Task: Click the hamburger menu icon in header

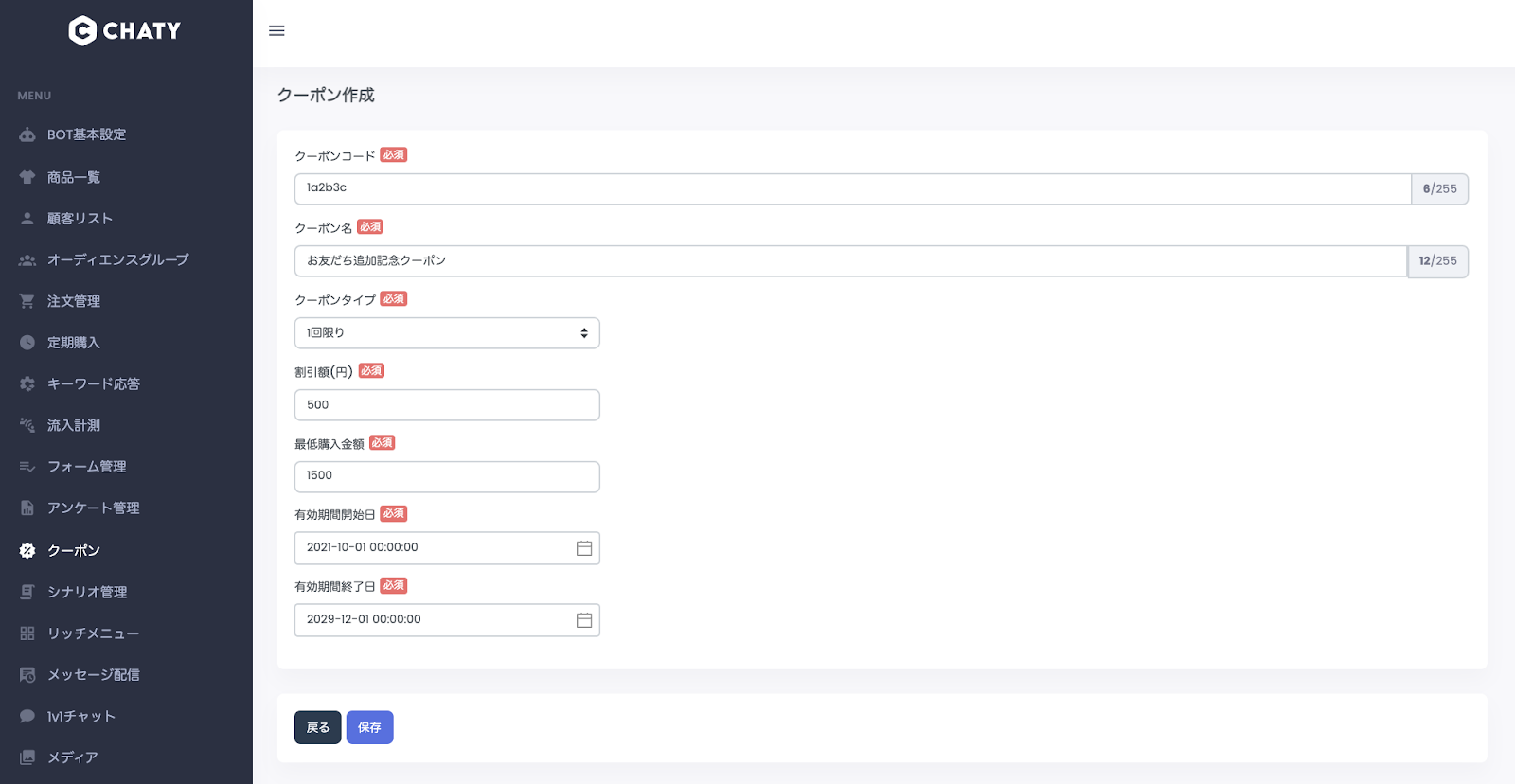Action: [276, 31]
